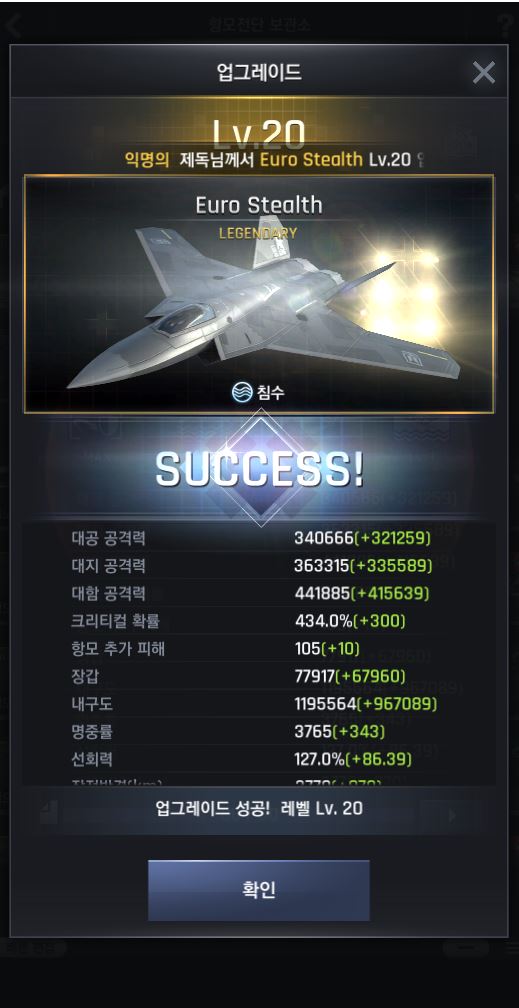Tap the 업그레이드 성공! 레벨 message bar
This screenshot has height=1008, width=519.
tap(259, 809)
